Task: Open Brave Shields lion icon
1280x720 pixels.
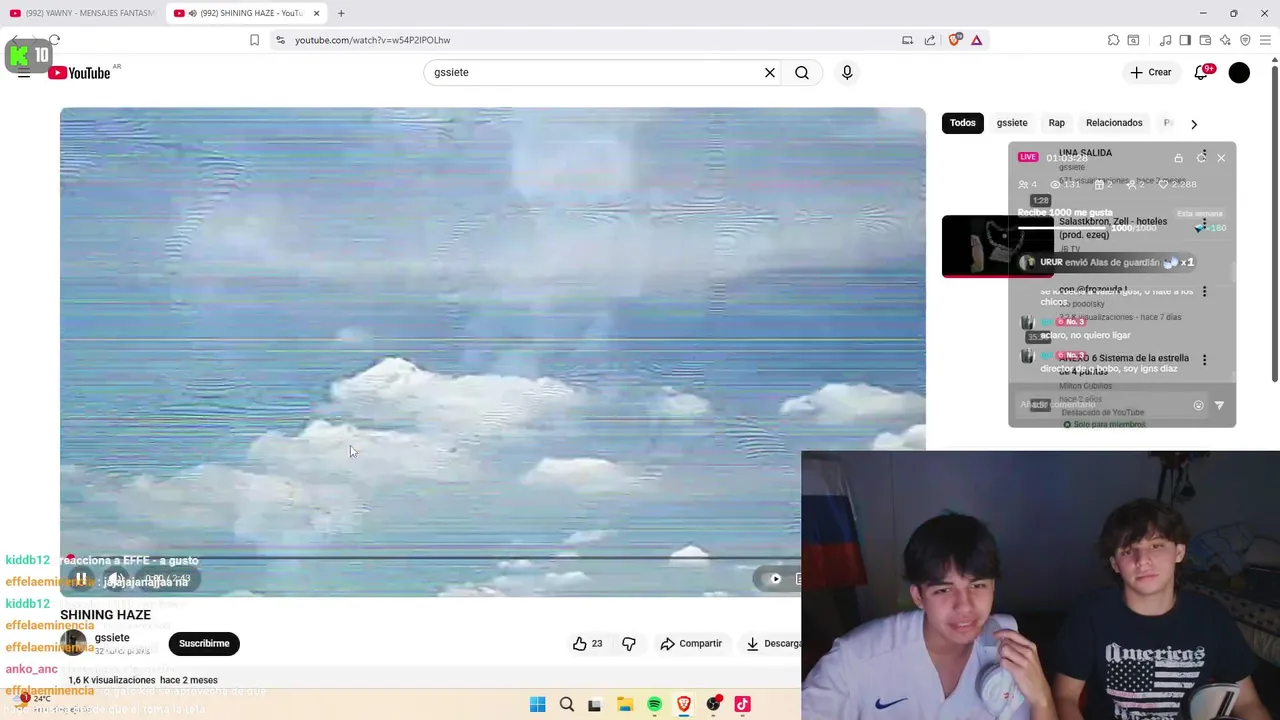Action: 955,40
